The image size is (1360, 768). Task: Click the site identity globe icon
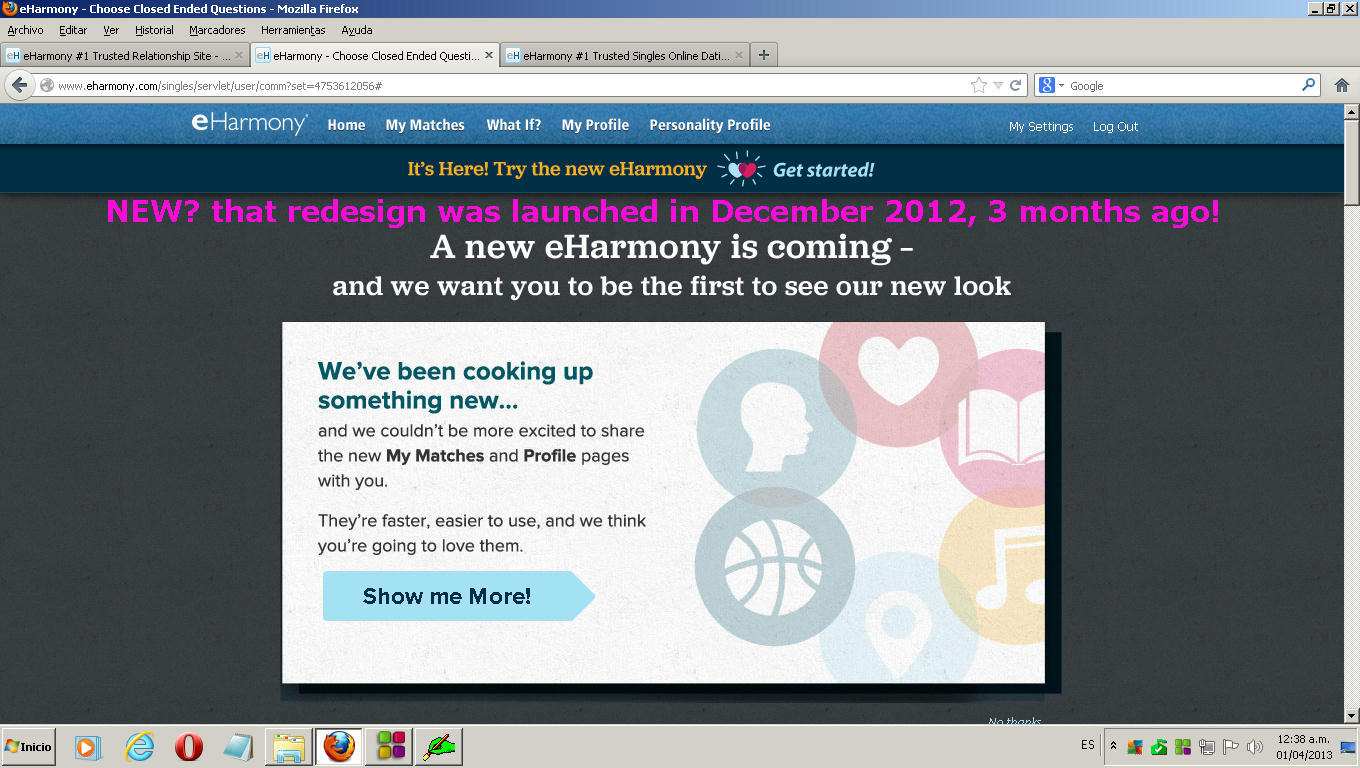[46, 86]
